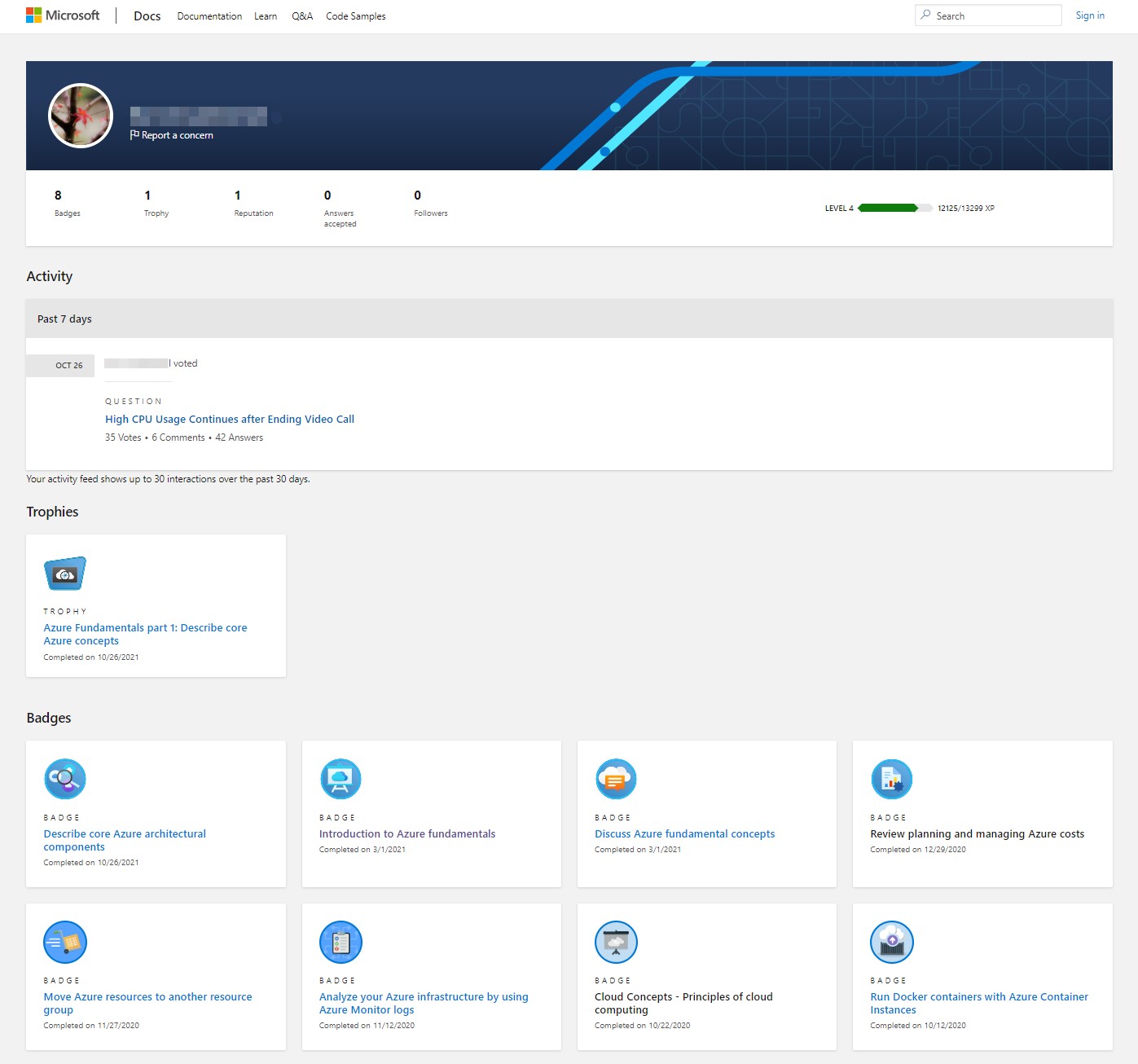Screen dimensions: 1138x1064
Task: Select the 8 Badges stat
Action: (x=68, y=203)
